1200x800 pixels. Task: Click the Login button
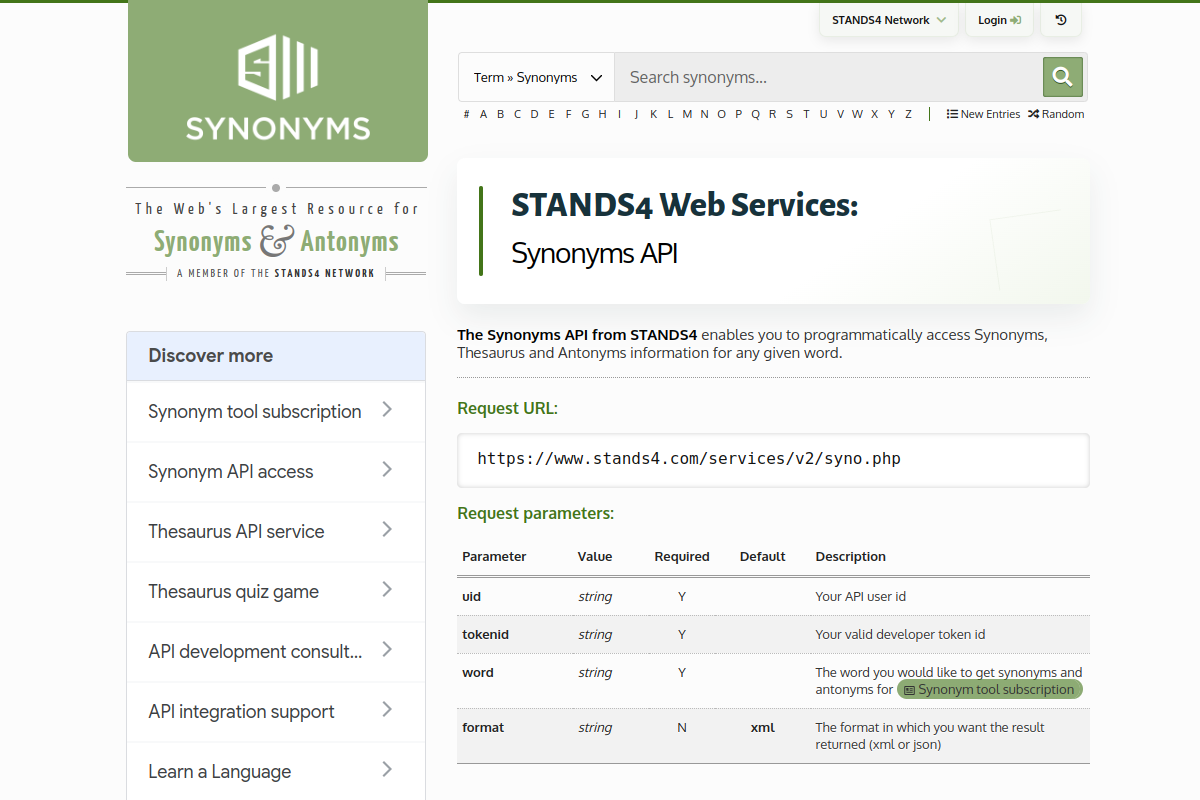(x=999, y=20)
